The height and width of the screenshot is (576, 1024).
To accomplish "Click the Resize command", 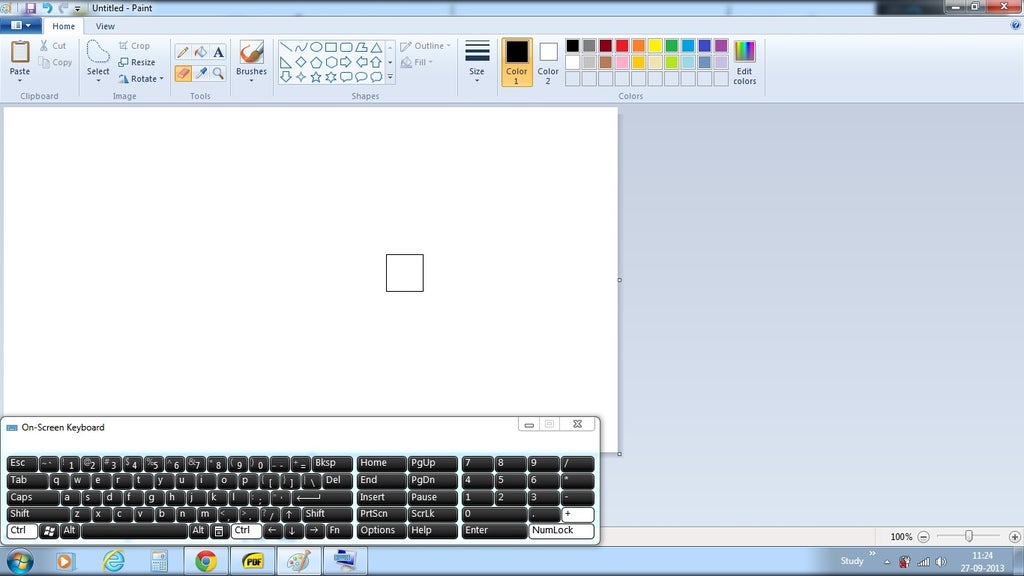I will click(x=139, y=62).
